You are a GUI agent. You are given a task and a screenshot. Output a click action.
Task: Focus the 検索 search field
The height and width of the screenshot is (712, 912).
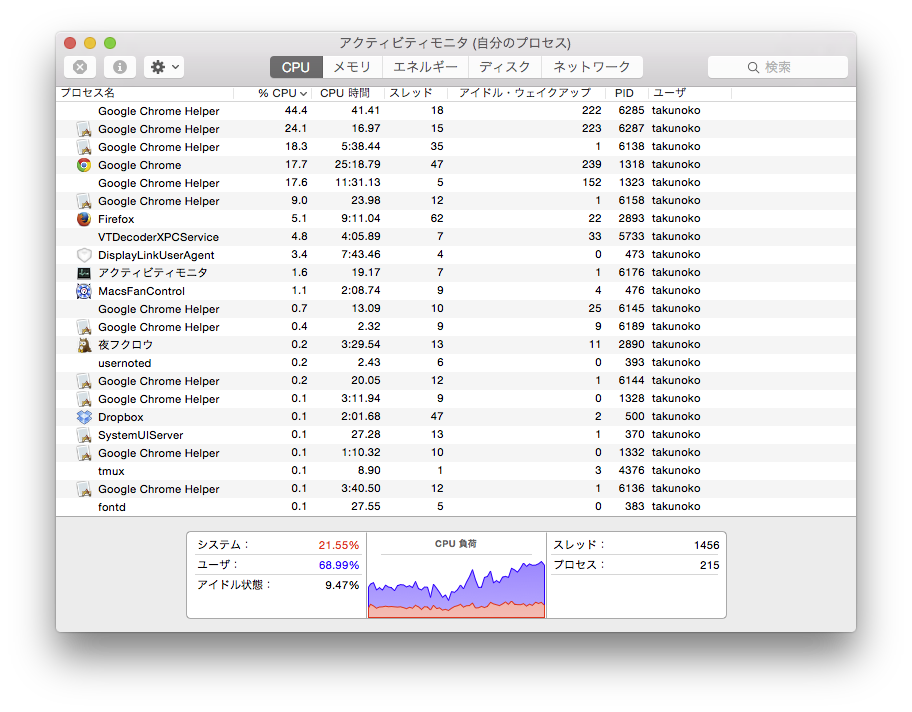click(x=778, y=67)
